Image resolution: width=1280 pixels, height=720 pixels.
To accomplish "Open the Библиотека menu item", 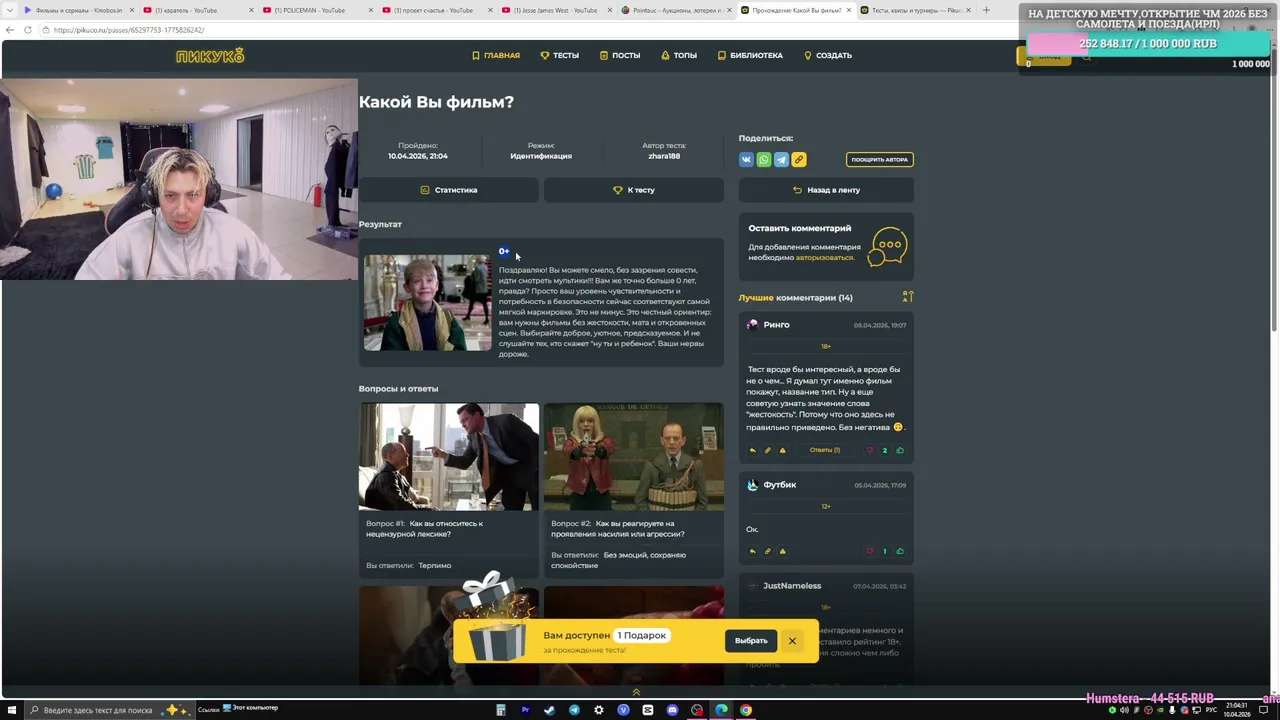I will click(750, 56).
